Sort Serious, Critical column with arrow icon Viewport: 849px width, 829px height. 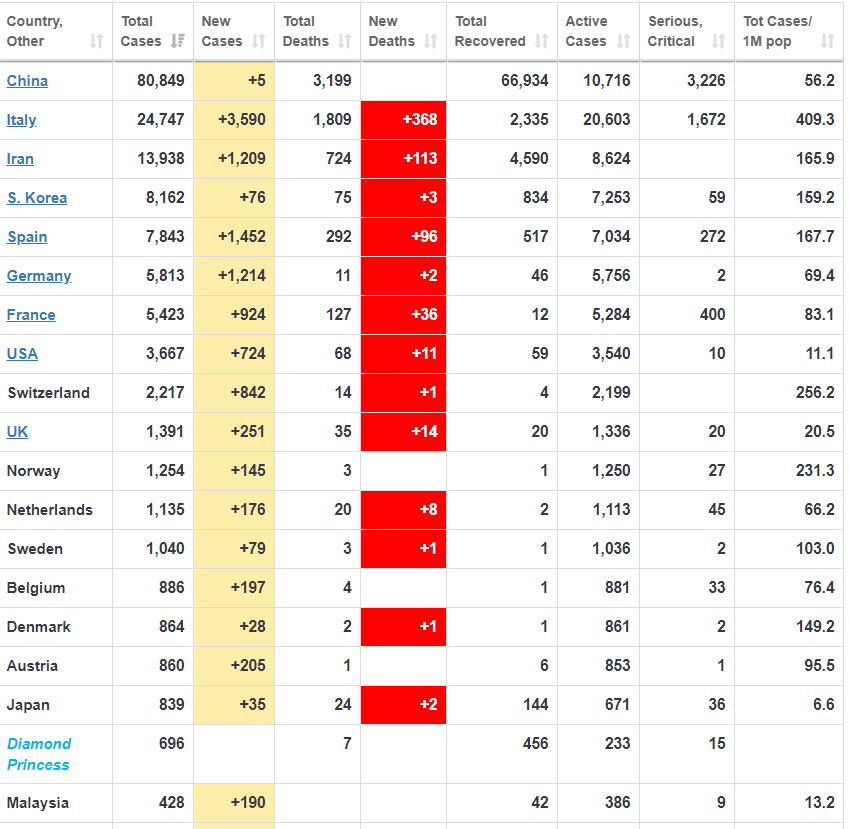718,41
